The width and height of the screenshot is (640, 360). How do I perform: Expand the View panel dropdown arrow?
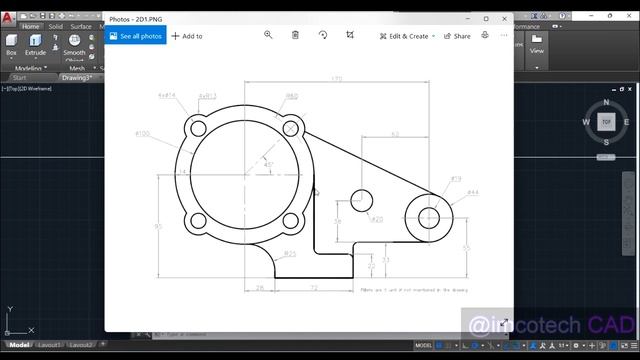(x=537, y=67)
